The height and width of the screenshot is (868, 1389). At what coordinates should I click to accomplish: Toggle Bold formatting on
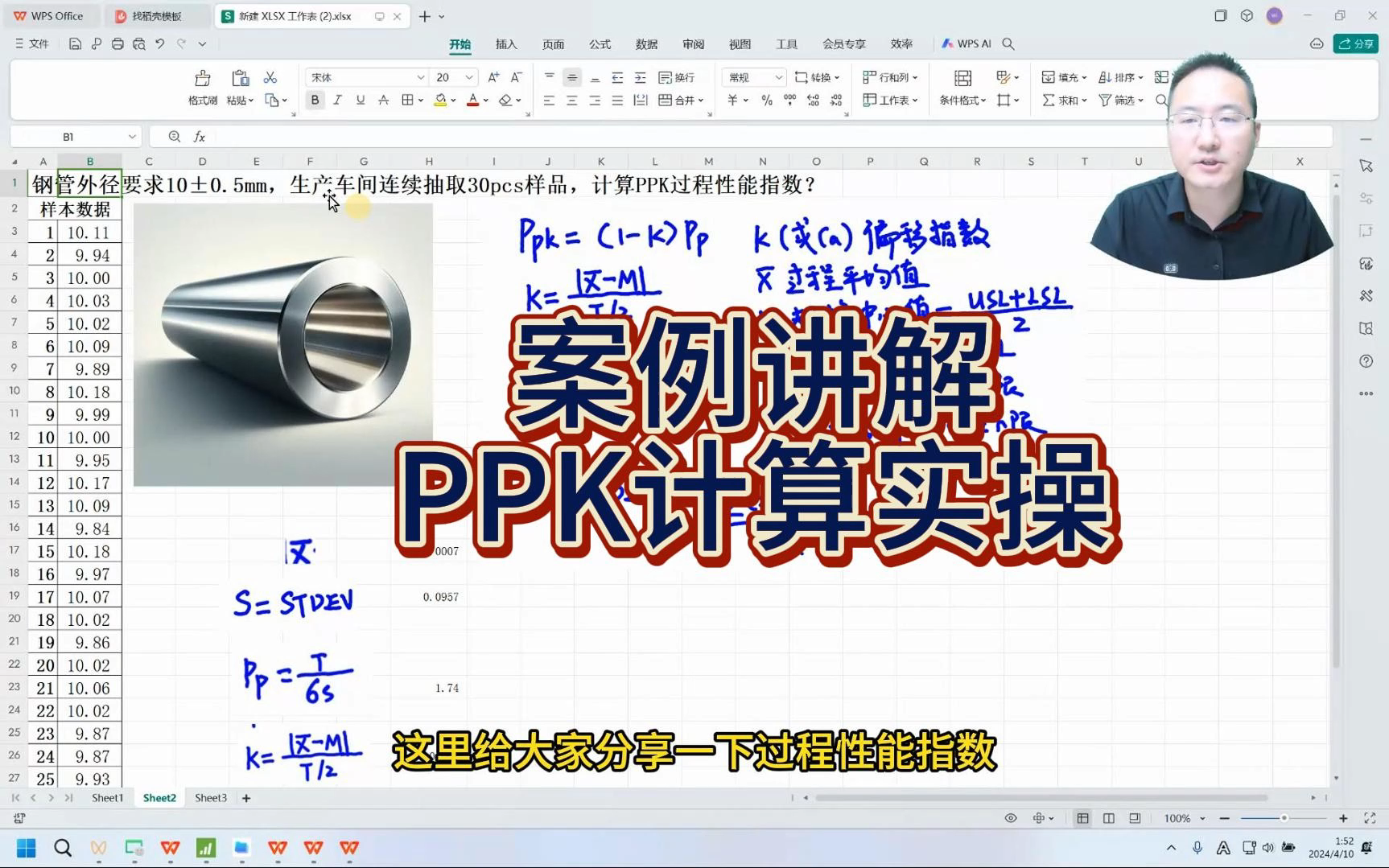point(315,100)
